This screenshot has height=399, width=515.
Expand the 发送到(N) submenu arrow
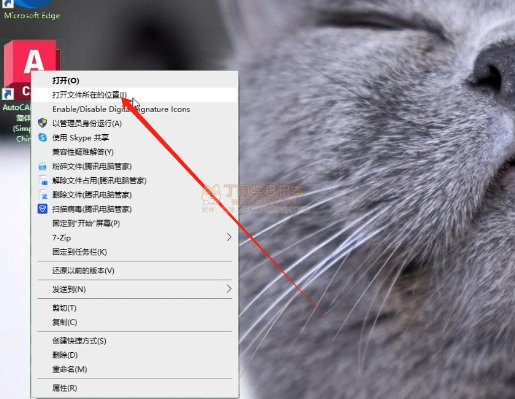coord(229,289)
